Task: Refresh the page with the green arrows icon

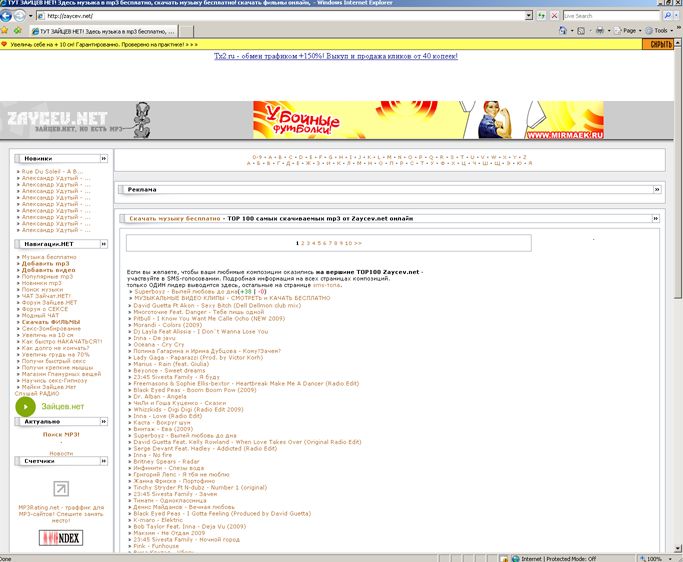Action: 541,16
